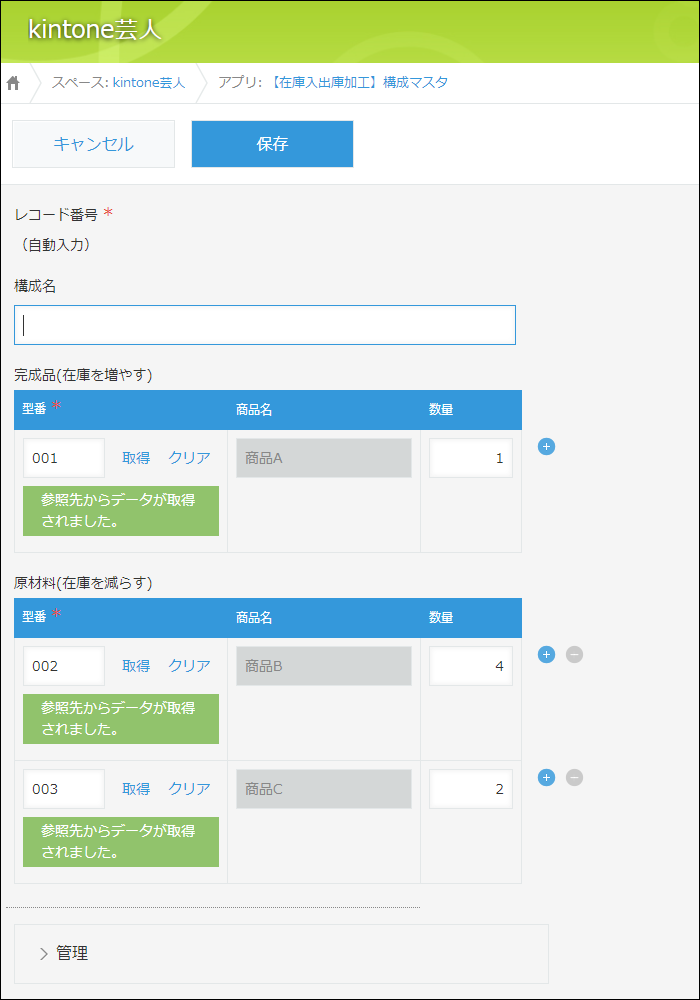The width and height of the screenshot is (700, 1000).
Task: Expand the 管理 group section
Action: pos(64,953)
